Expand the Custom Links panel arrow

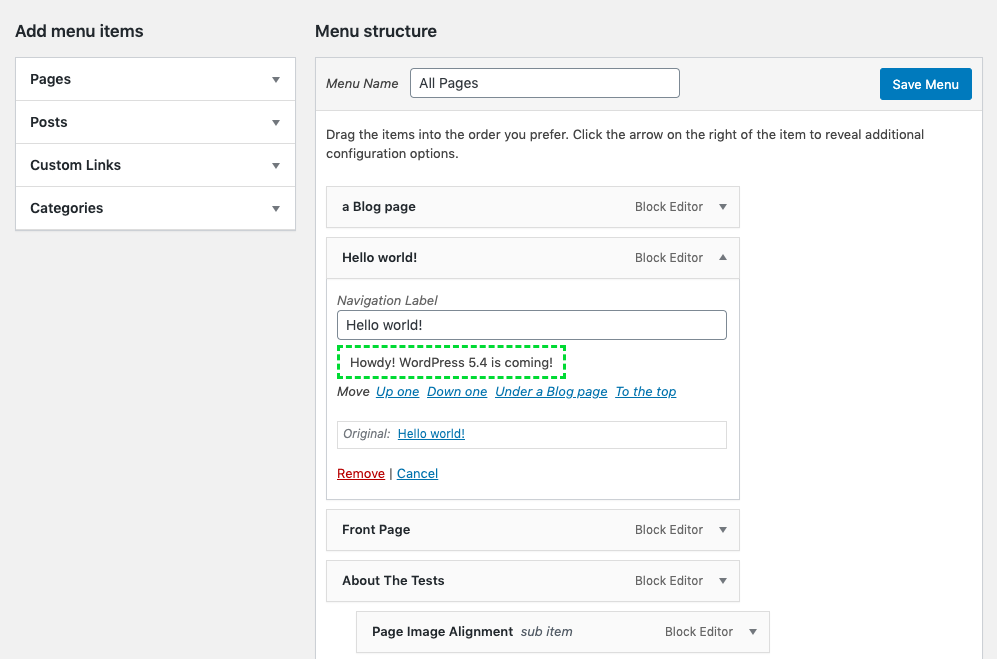276,166
